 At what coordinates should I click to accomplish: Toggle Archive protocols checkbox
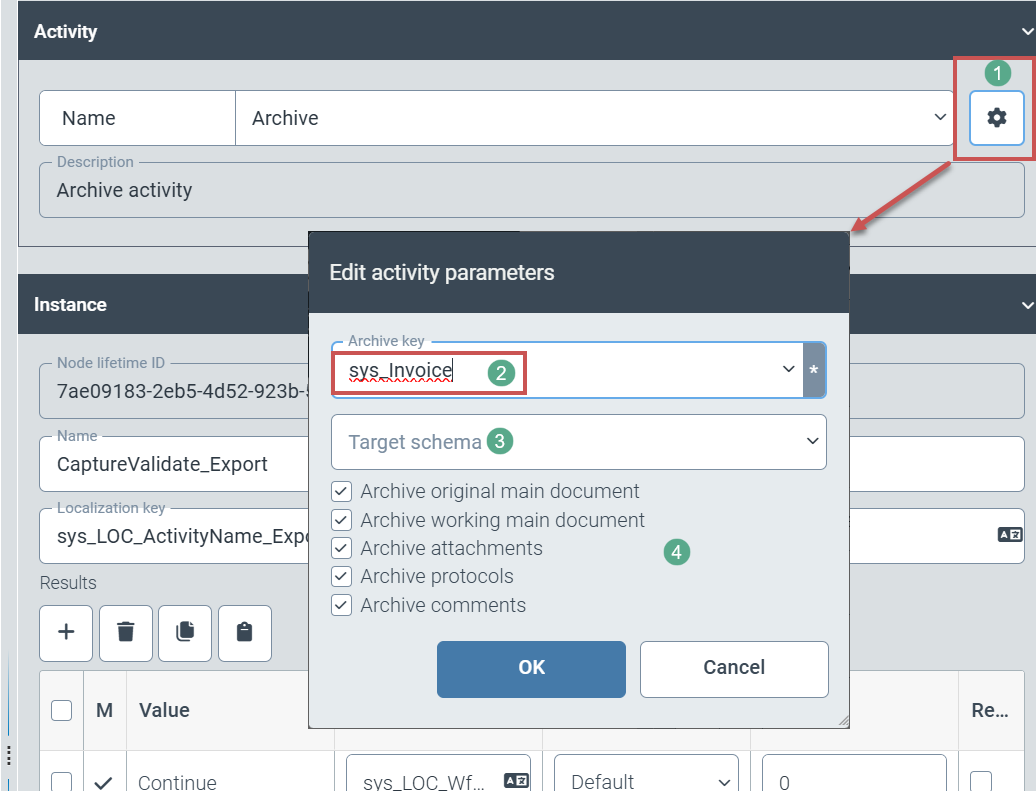click(342, 577)
